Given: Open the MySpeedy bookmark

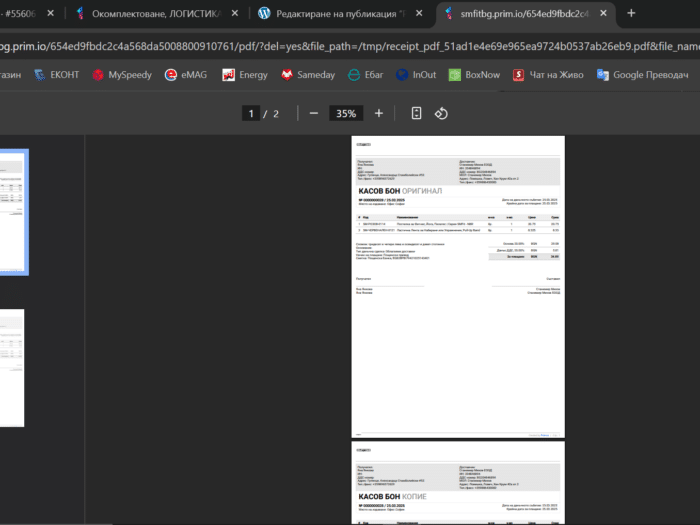Looking at the screenshot, I should (x=122, y=75).
